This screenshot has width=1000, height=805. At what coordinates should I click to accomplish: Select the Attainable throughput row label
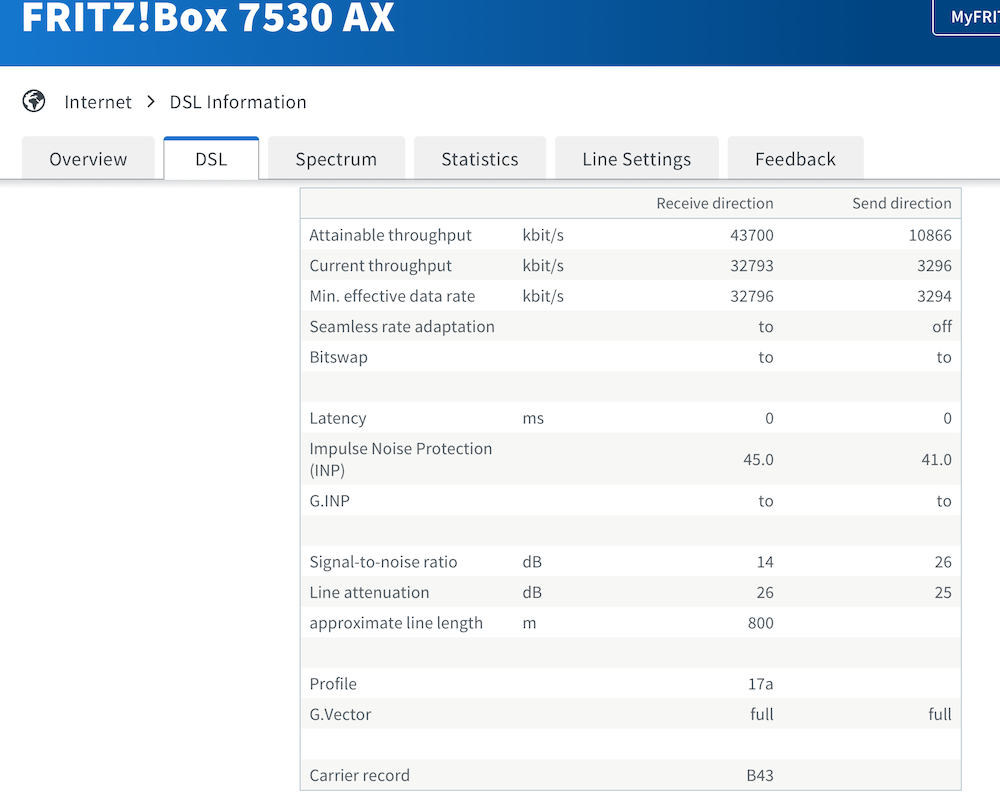[x=390, y=235]
